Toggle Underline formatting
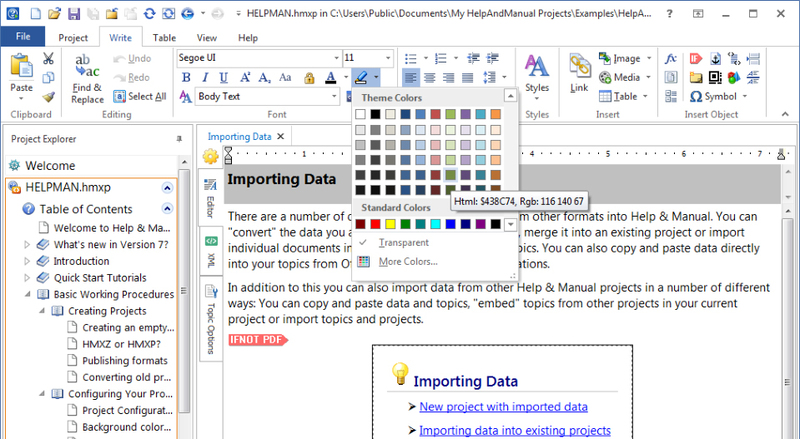This screenshot has width=800, height=439. 223,78
